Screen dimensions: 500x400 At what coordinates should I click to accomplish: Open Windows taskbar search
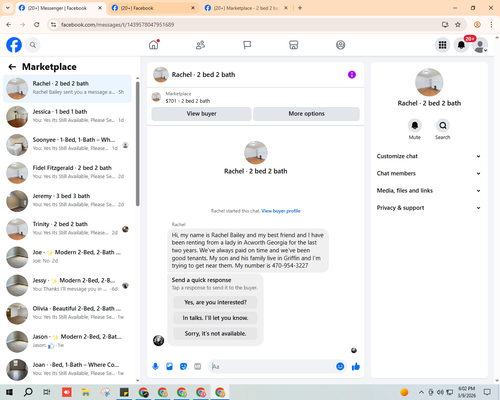coord(28,392)
